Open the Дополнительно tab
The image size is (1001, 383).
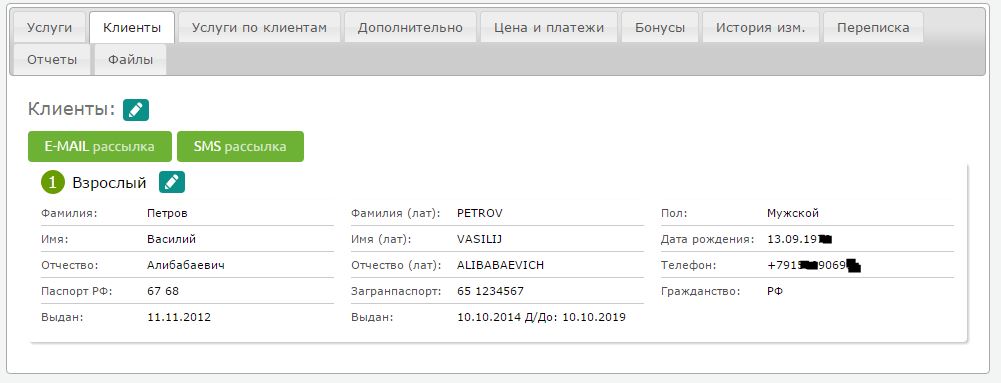pyautogui.click(x=410, y=27)
